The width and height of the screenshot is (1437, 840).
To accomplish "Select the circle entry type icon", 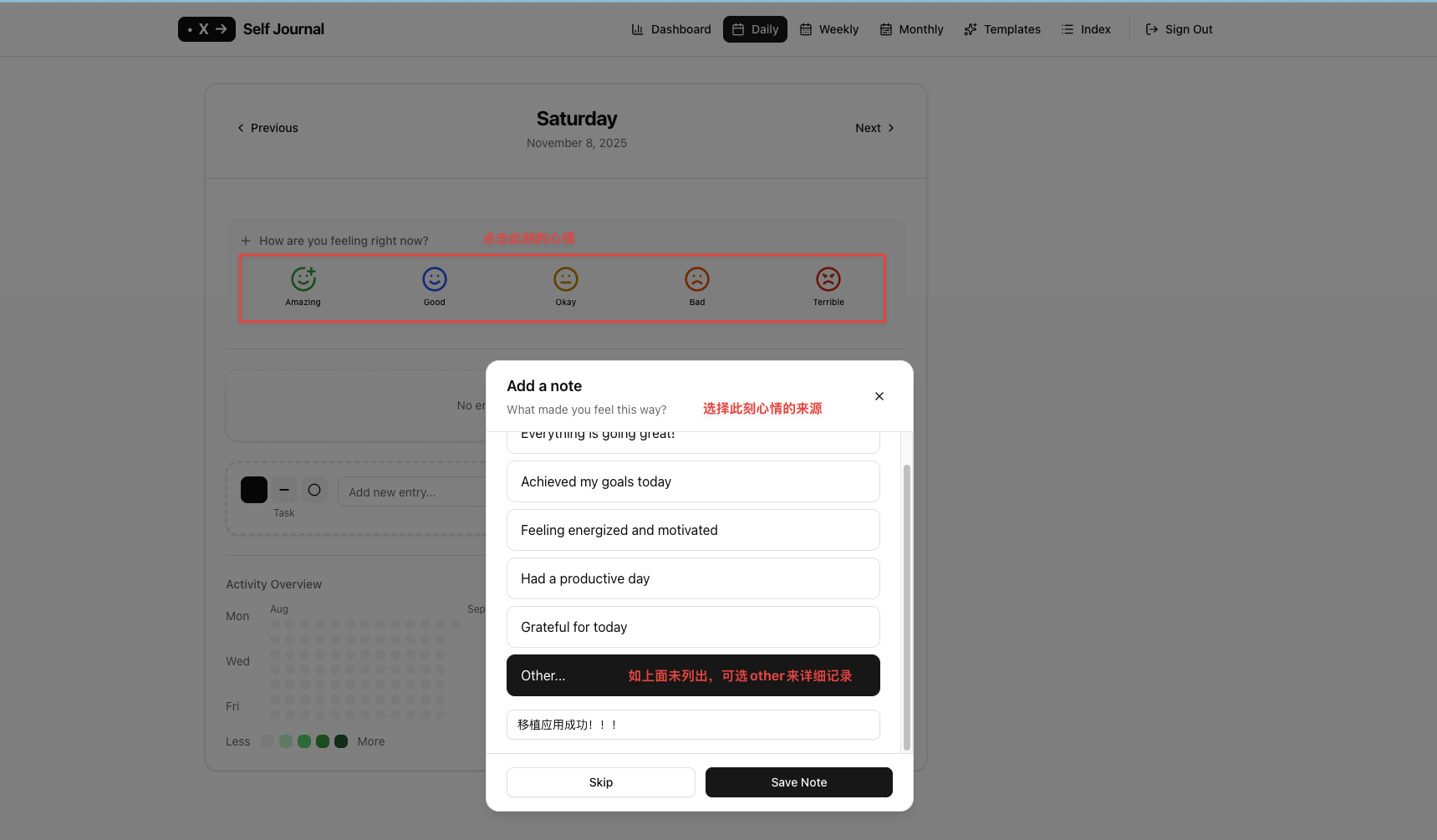I will (x=314, y=490).
